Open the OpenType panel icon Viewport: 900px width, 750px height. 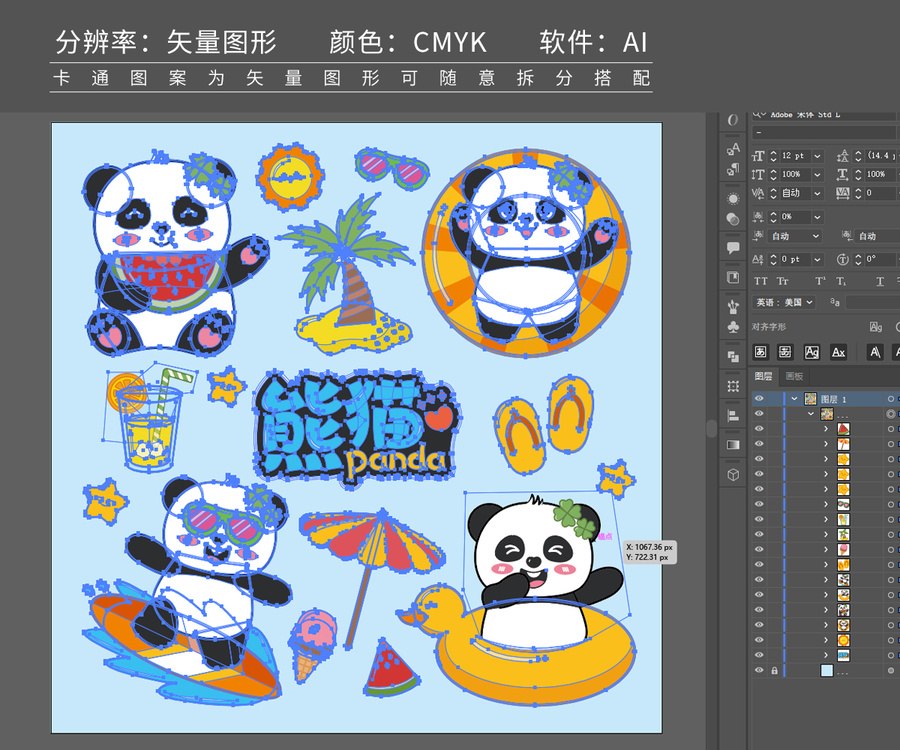(x=733, y=120)
